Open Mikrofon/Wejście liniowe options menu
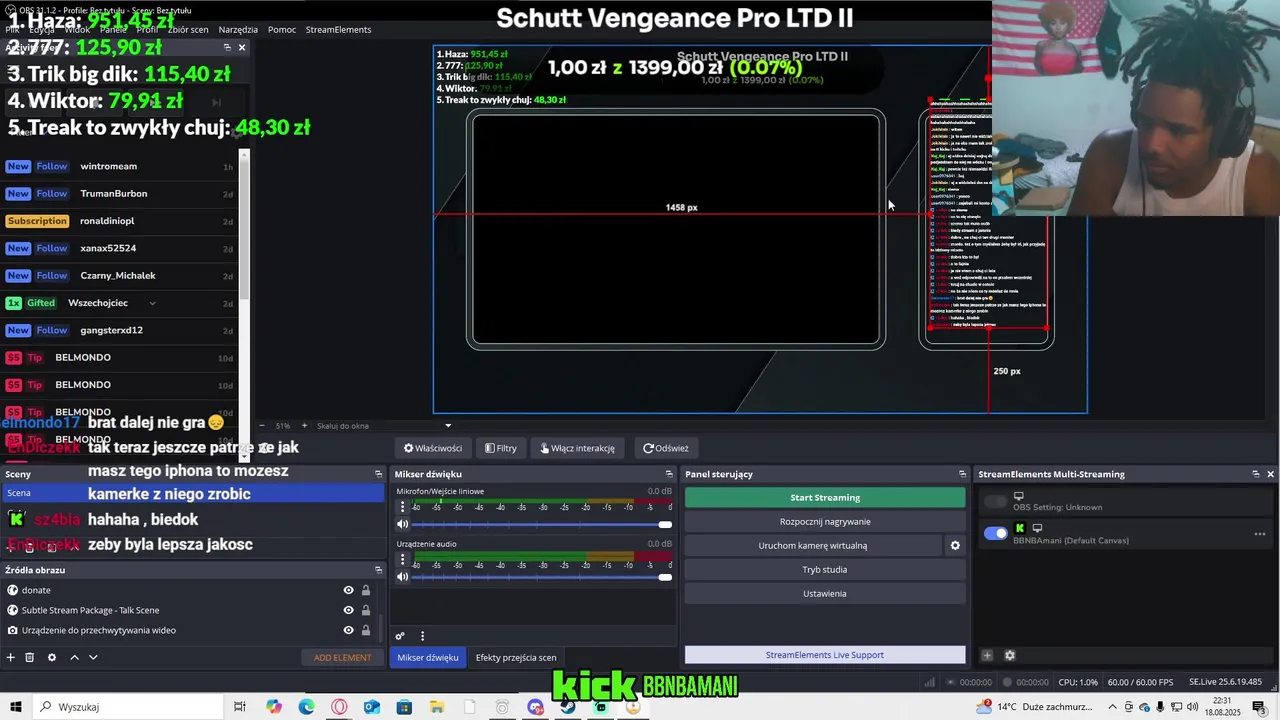 (403, 507)
